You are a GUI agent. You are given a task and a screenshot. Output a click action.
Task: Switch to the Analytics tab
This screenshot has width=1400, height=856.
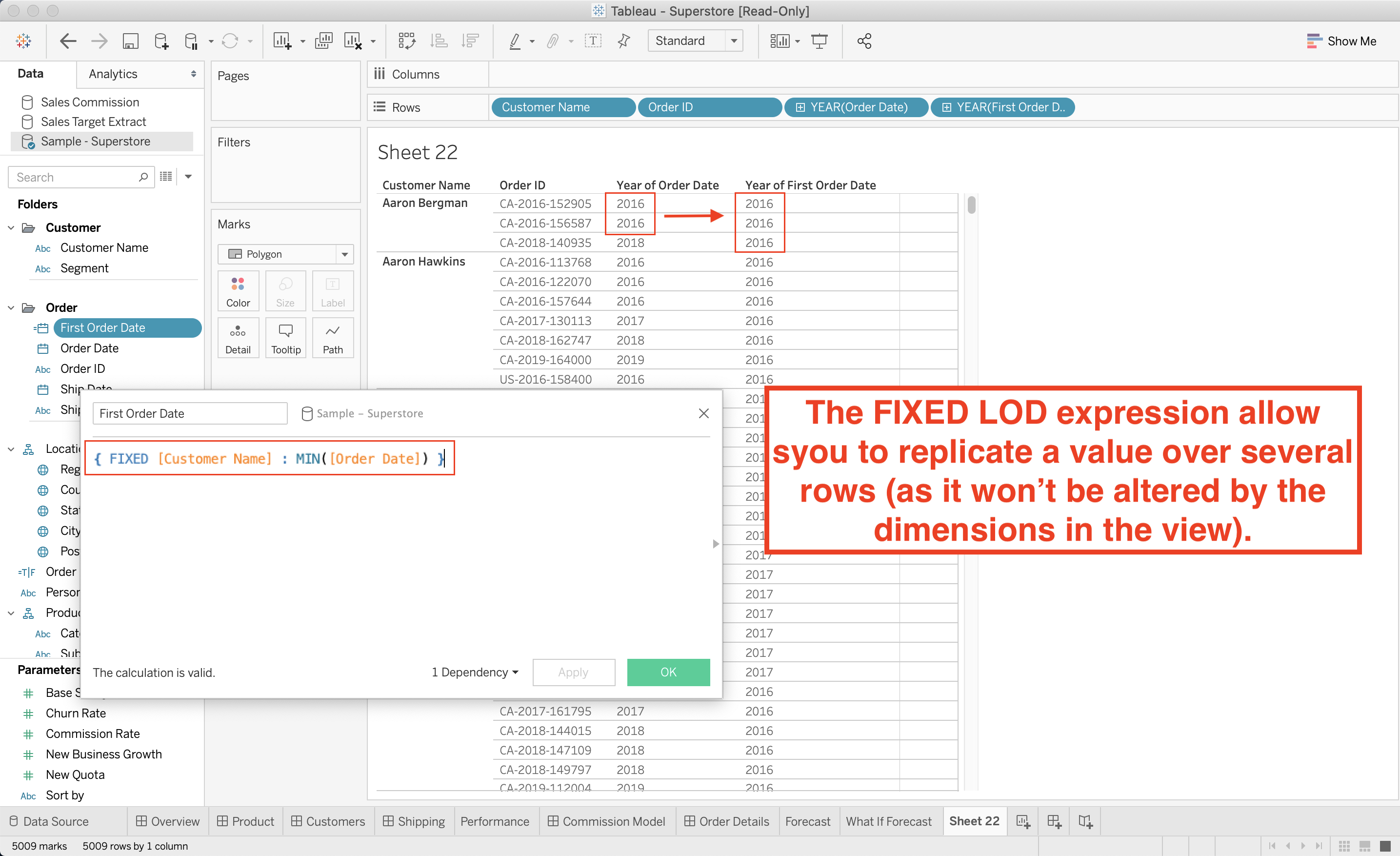pyautogui.click(x=113, y=74)
